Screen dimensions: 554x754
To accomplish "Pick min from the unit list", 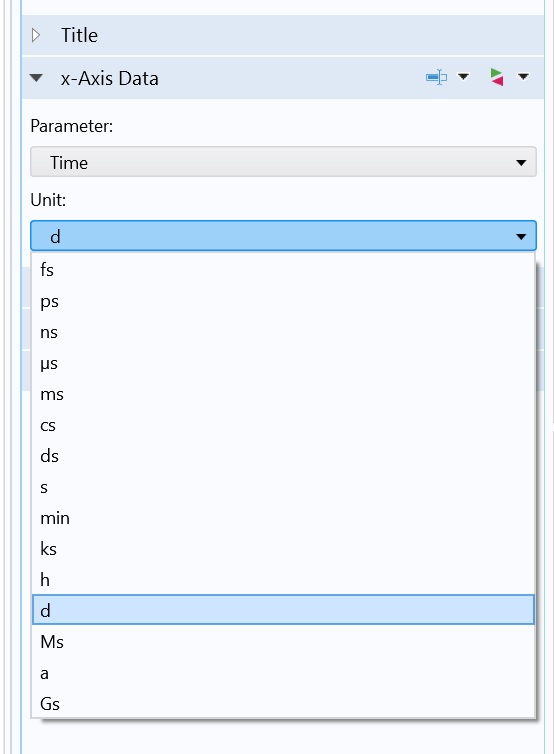I will [283, 518].
